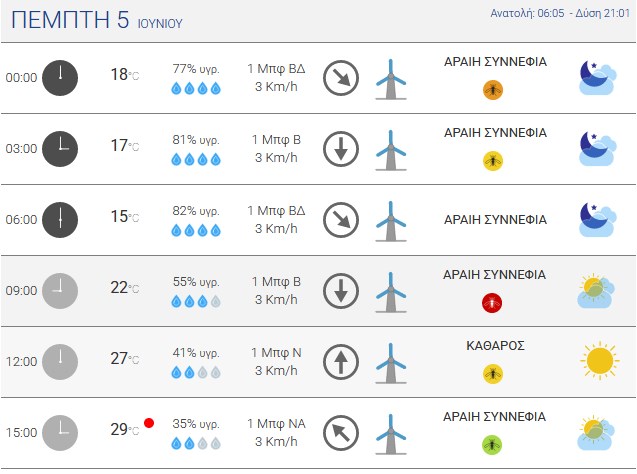Viewport: 637px width, 474px height.
Task: Click the clock icon for 03:00
Action: coord(60,149)
